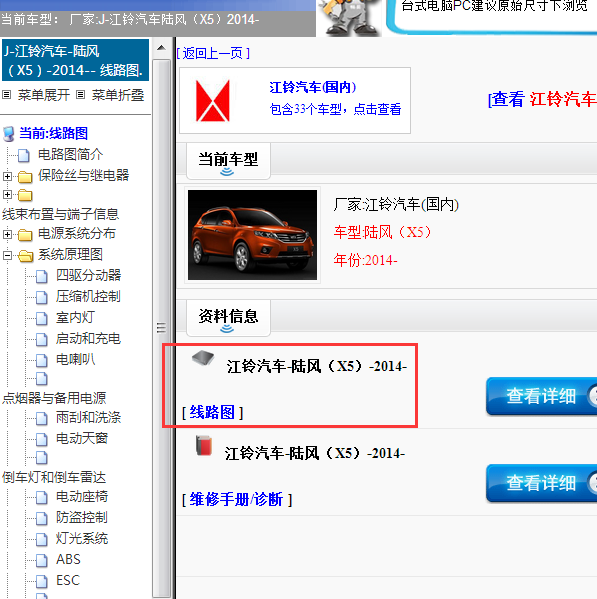The height and width of the screenshot is (599, 597).
Task: Click the red Landwind brand logo
Action: pos(213,101)
